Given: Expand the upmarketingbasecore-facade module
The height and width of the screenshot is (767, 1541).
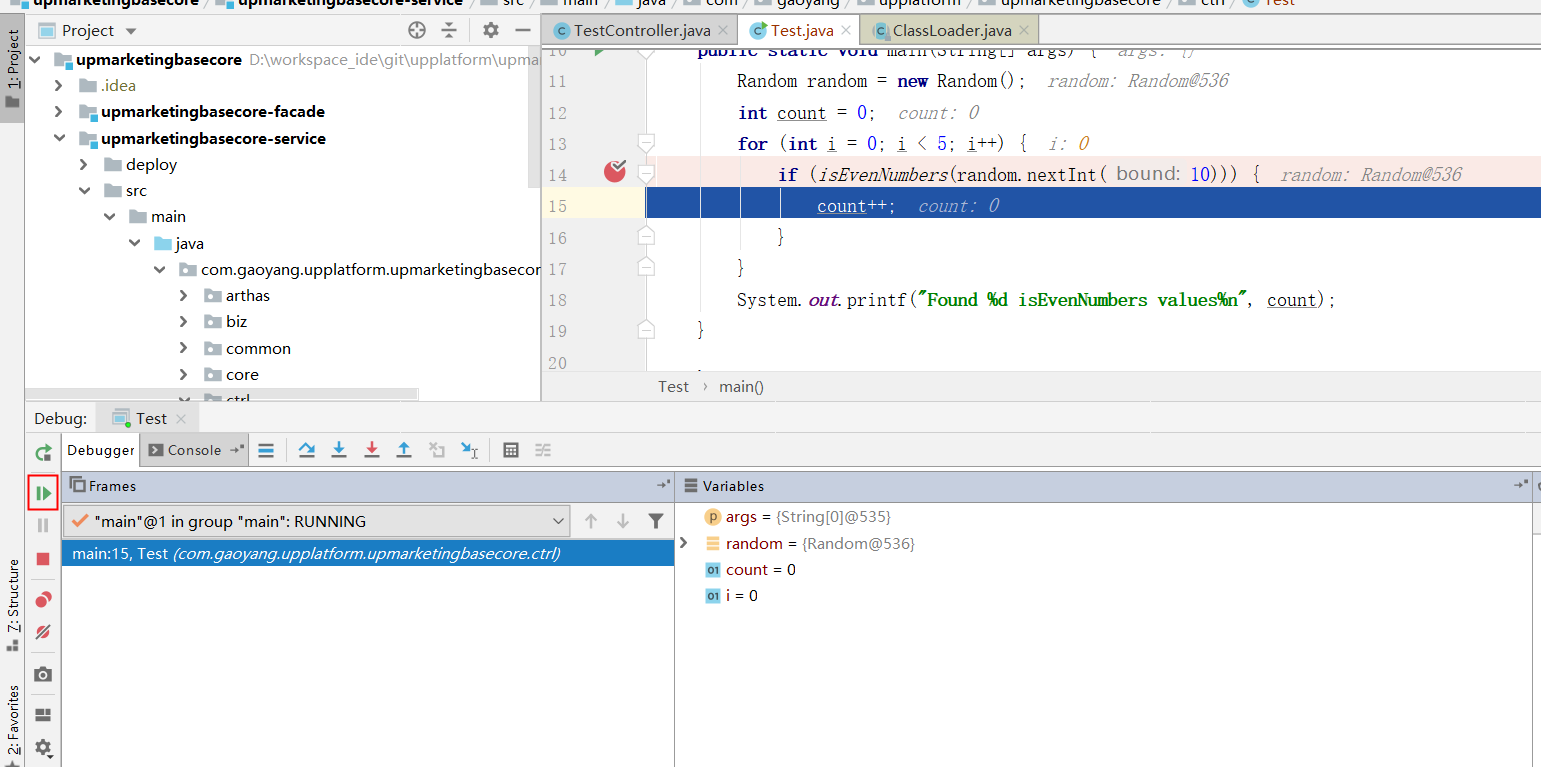Looking at the screenshot, I should point(59,111).
